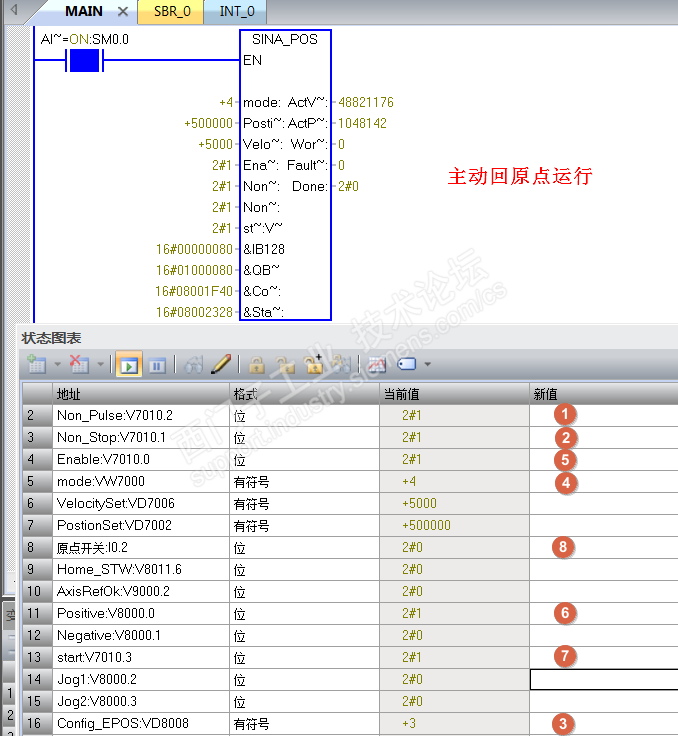The image size is (678, 736).
Task: Select the VelocitySet:VD7006 address cell
Action: (140, 503)
